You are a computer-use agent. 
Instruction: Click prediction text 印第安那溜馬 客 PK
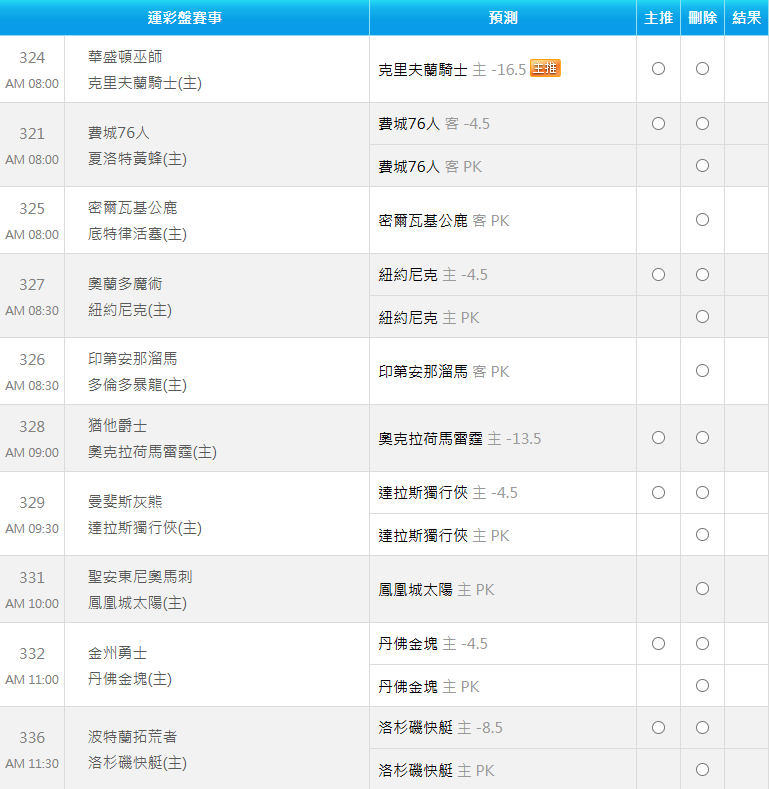tap(444, 371)
